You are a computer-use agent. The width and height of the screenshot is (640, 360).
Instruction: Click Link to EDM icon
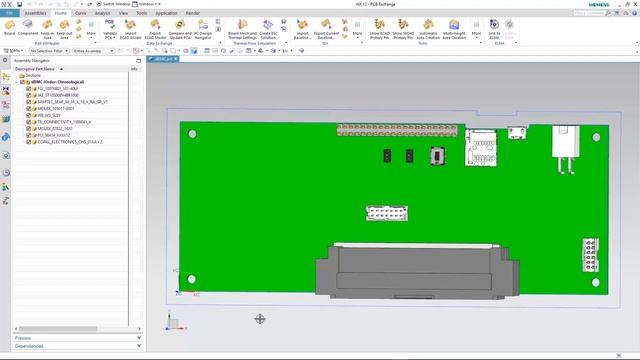click(494, 29)
